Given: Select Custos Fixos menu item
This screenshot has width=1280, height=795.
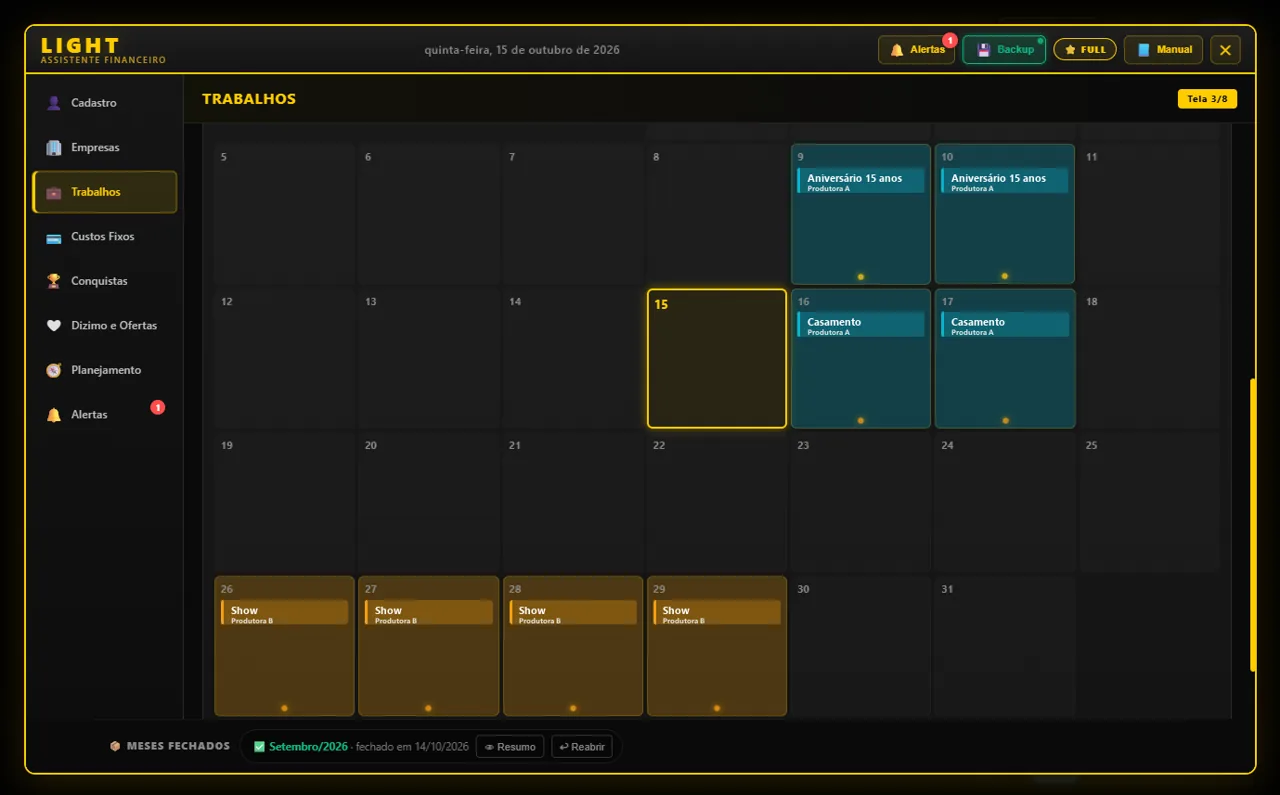Looking at the screenshot, I should point(105,237).
